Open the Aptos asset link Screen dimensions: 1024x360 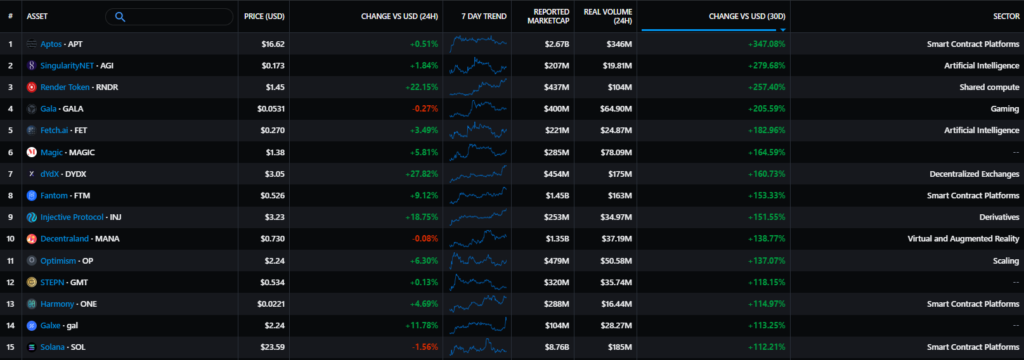[51, 44]
